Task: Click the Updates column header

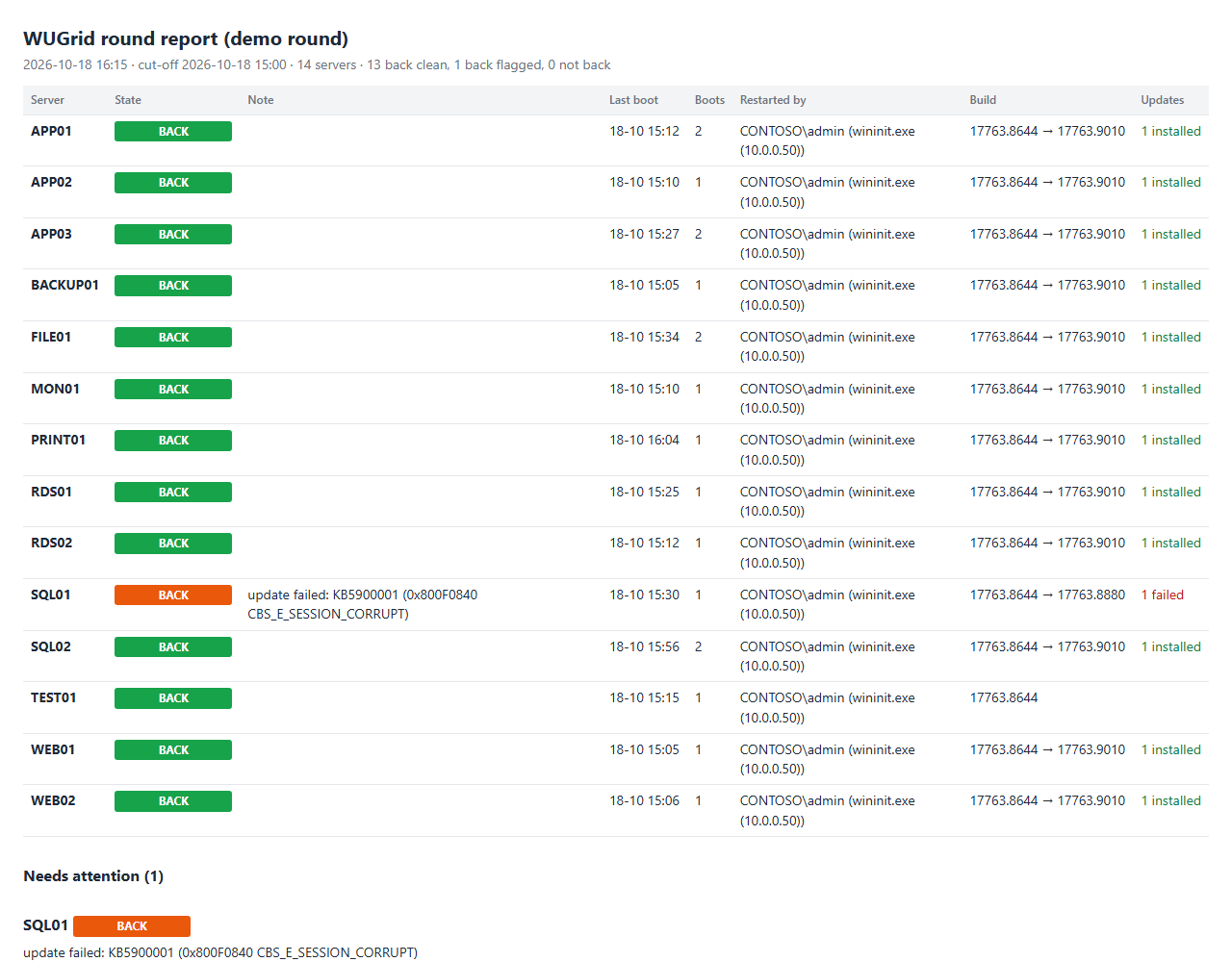Action: coord(1163,100)
